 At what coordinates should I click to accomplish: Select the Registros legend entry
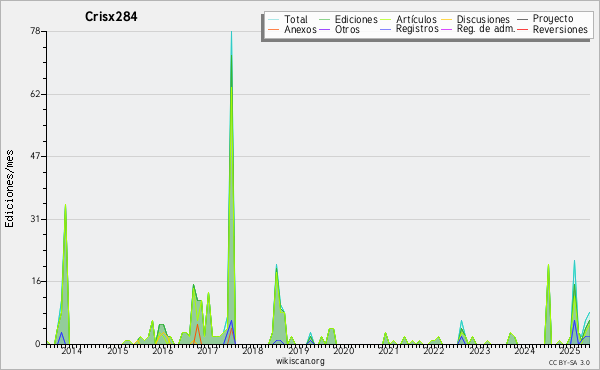(x=409, y=29)
